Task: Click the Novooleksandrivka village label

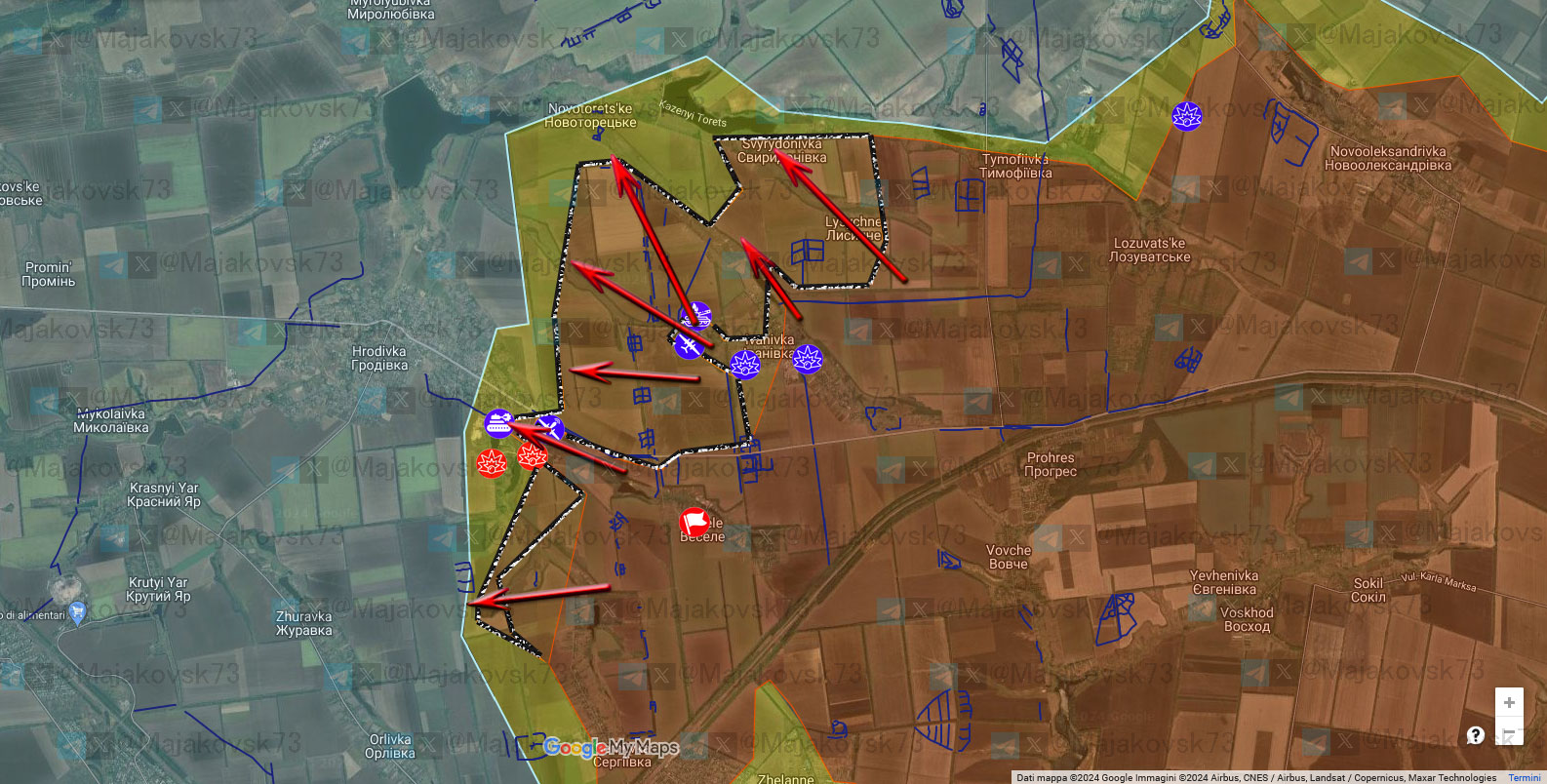Action: click(1388, 158)
